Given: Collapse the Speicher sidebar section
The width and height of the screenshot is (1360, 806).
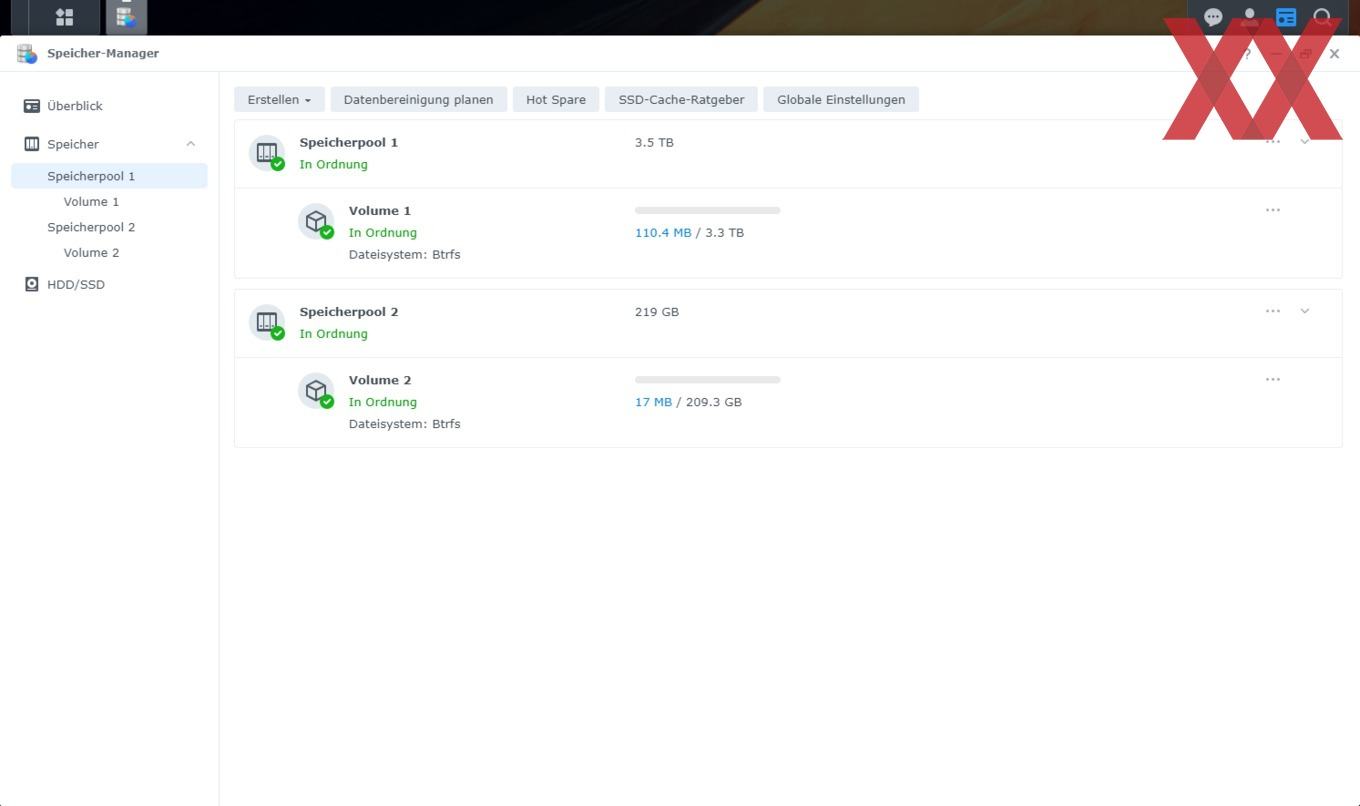Looking at the screenshot, I should [191, 144].
